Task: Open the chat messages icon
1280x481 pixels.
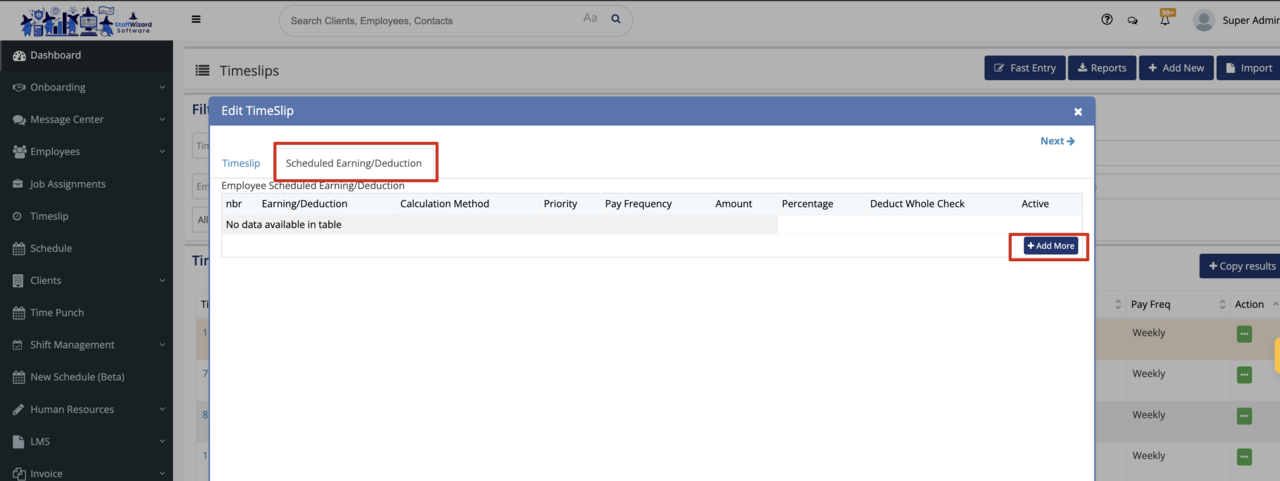Action: tap(1133, 20)
